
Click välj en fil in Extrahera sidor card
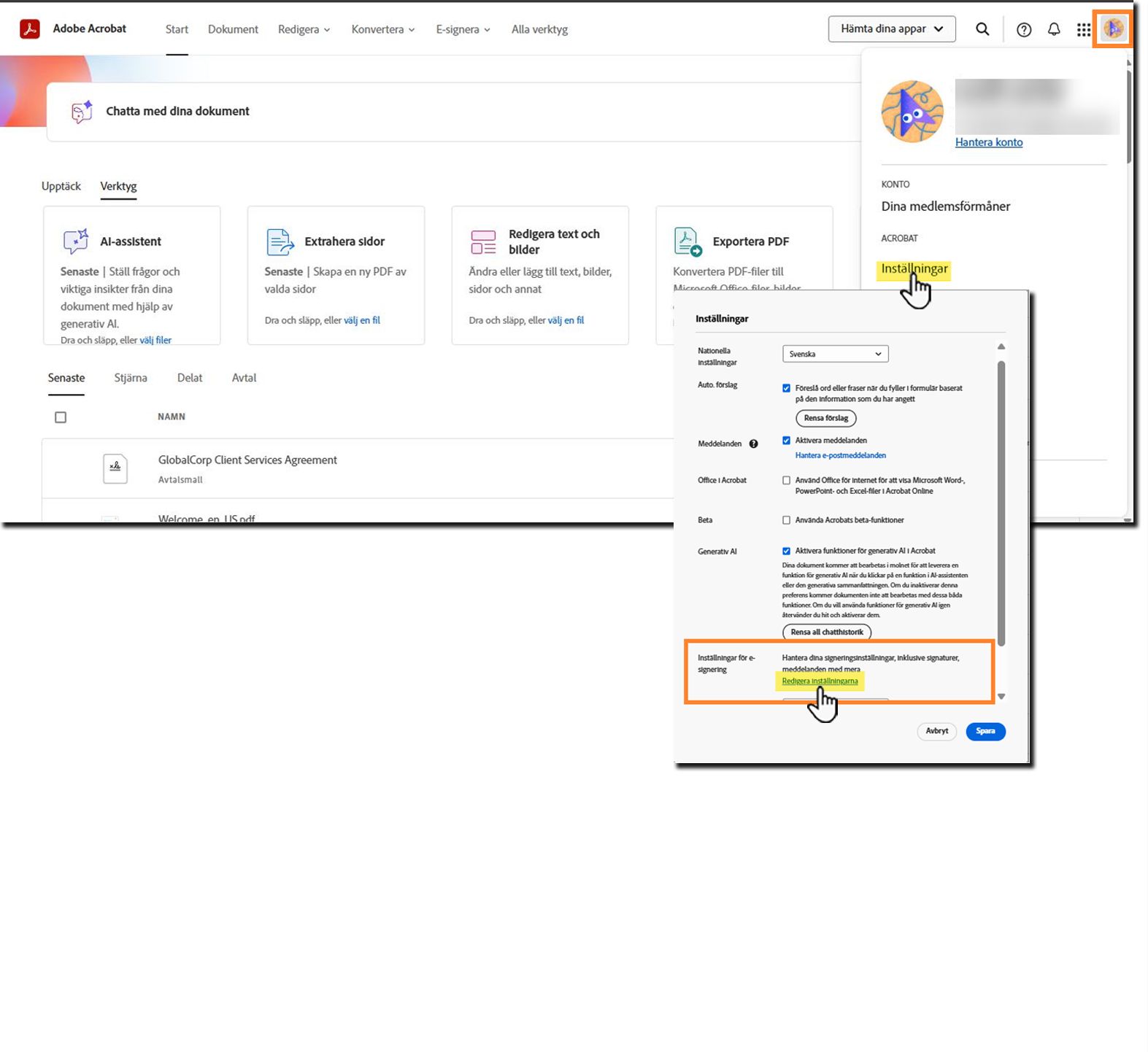tap(362, 320)
